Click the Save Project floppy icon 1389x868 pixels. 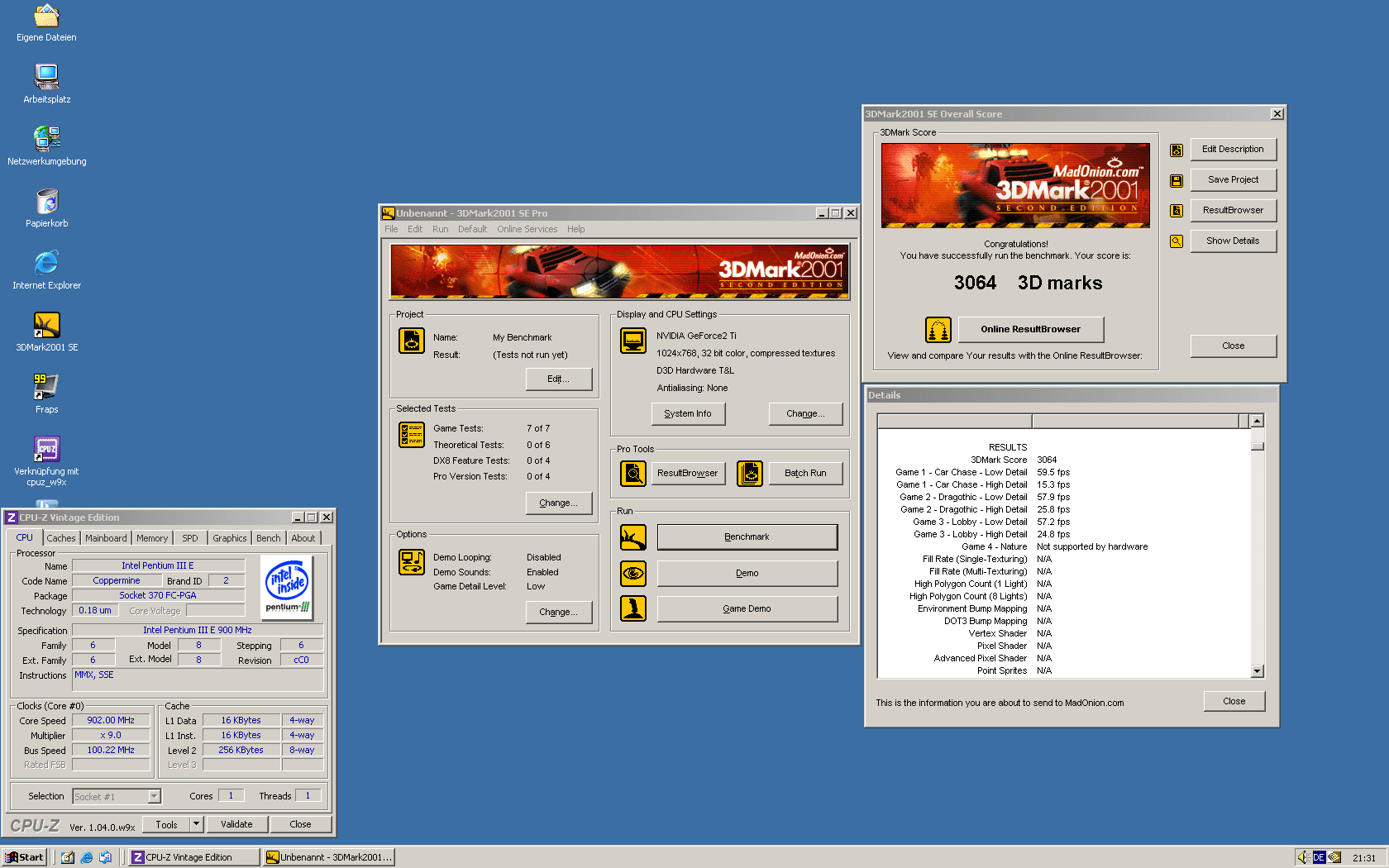pyautogui.click(x=1177, y=180)
